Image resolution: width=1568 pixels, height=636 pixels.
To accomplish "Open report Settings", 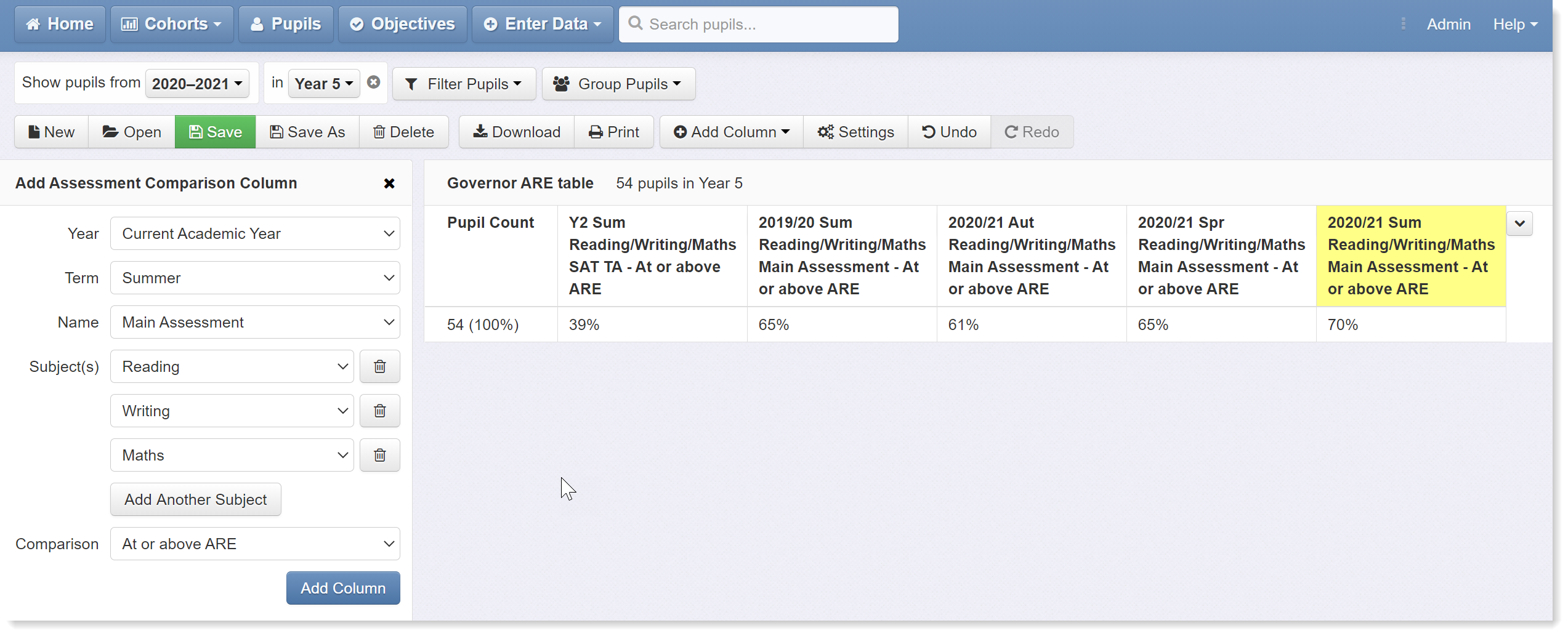I will tap(856, 132).
